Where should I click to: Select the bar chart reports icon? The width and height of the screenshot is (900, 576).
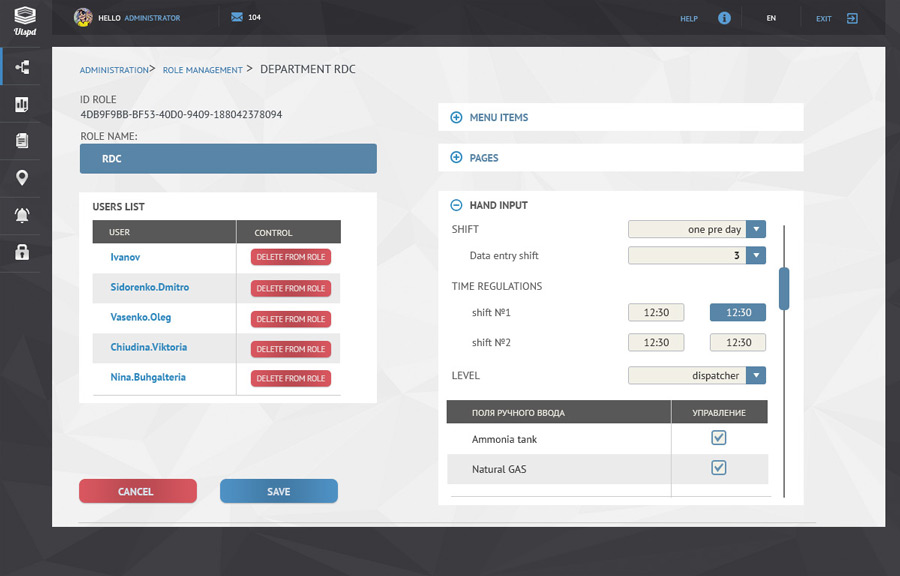[22, 103]
